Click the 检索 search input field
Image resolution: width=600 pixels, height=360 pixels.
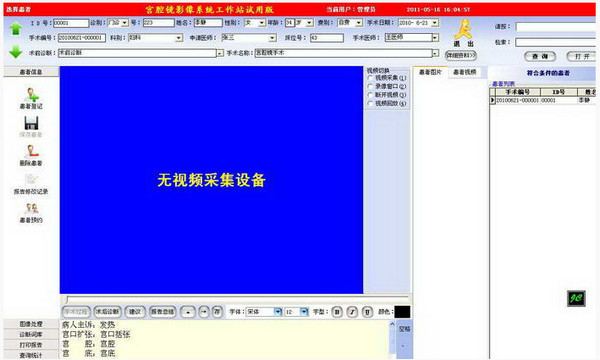[x=556, y=42]
